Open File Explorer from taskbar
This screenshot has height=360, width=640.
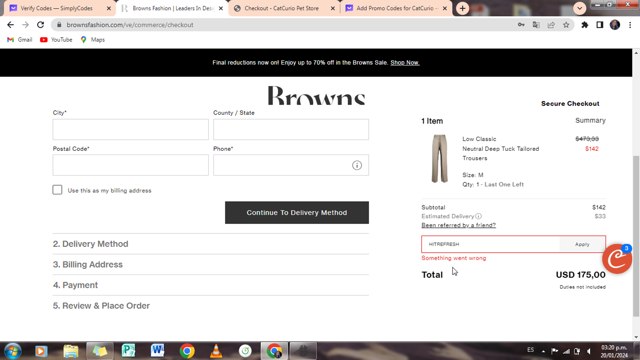point(71,351)
